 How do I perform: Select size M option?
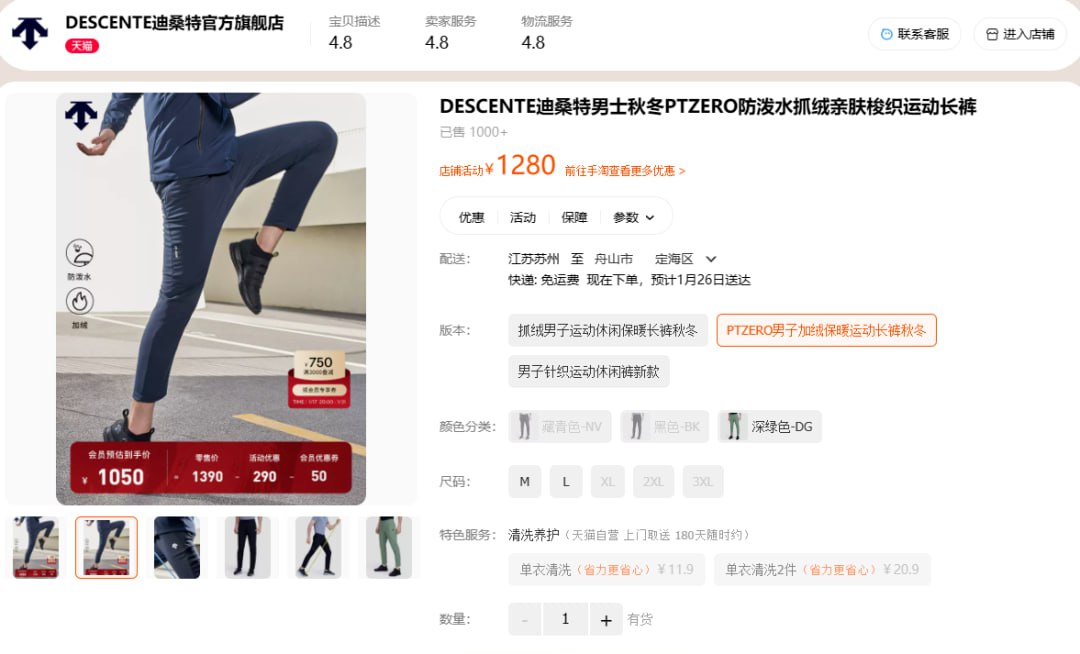click(525, 482)
